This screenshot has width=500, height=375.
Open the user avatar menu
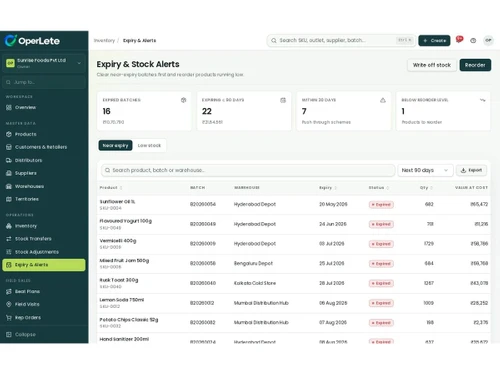click(488, 40)
